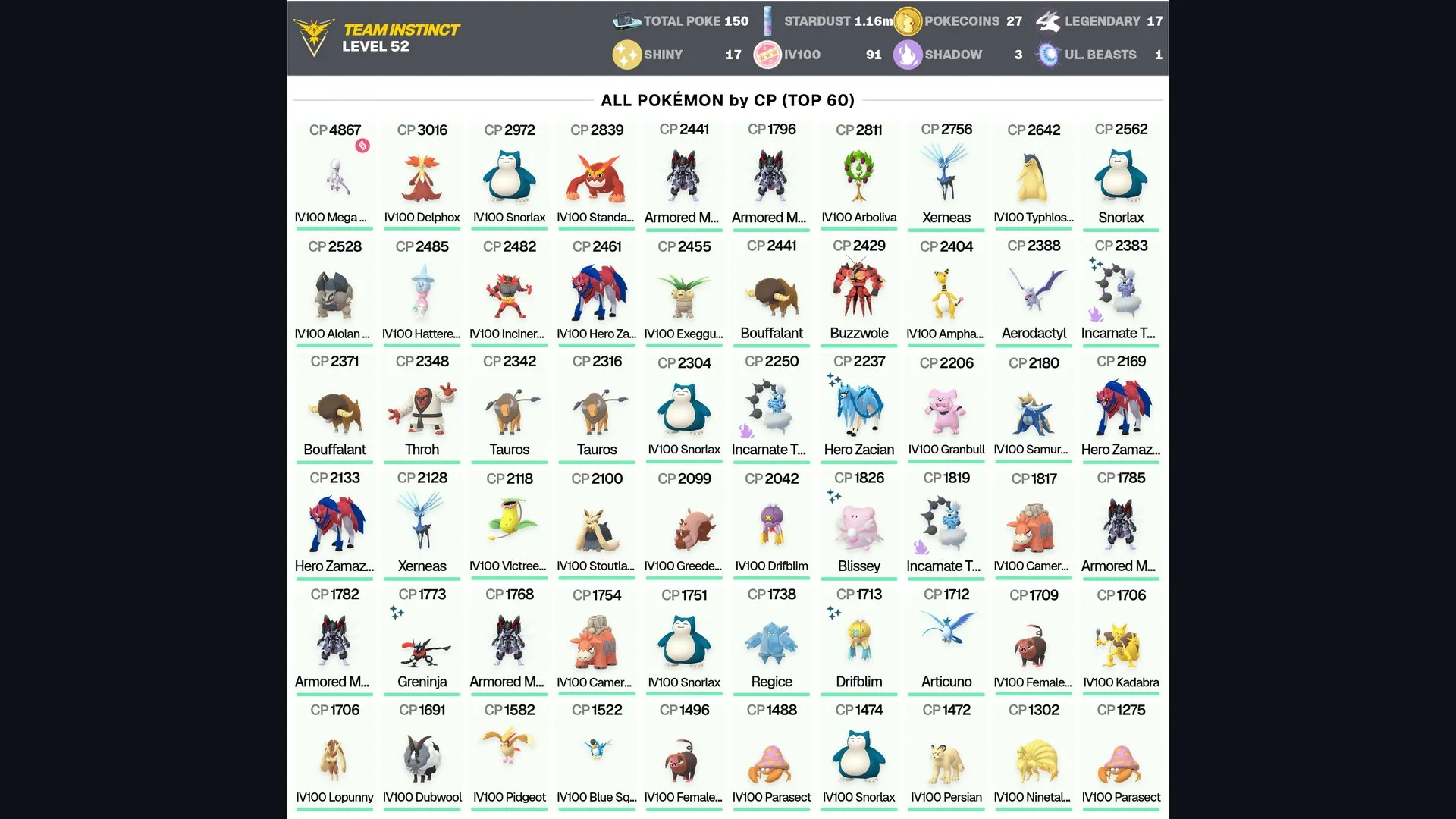Select the IV100 Victreebel CP2118 thumbnail
Image resolution: width=1456 pixels, height=819 pixels.
pos(510,519)
